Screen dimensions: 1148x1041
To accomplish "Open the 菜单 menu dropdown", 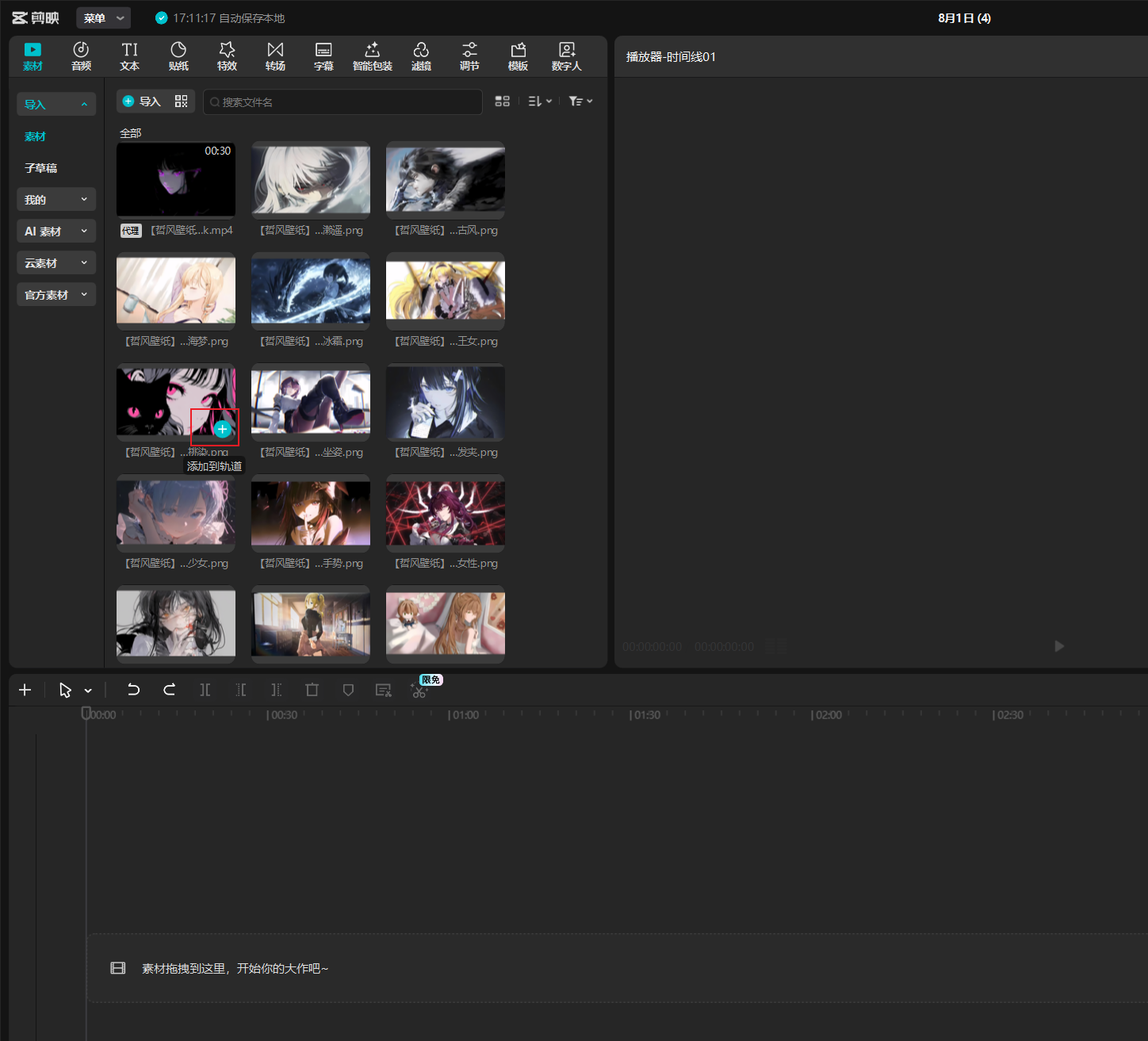I will [x=104, y=18].
